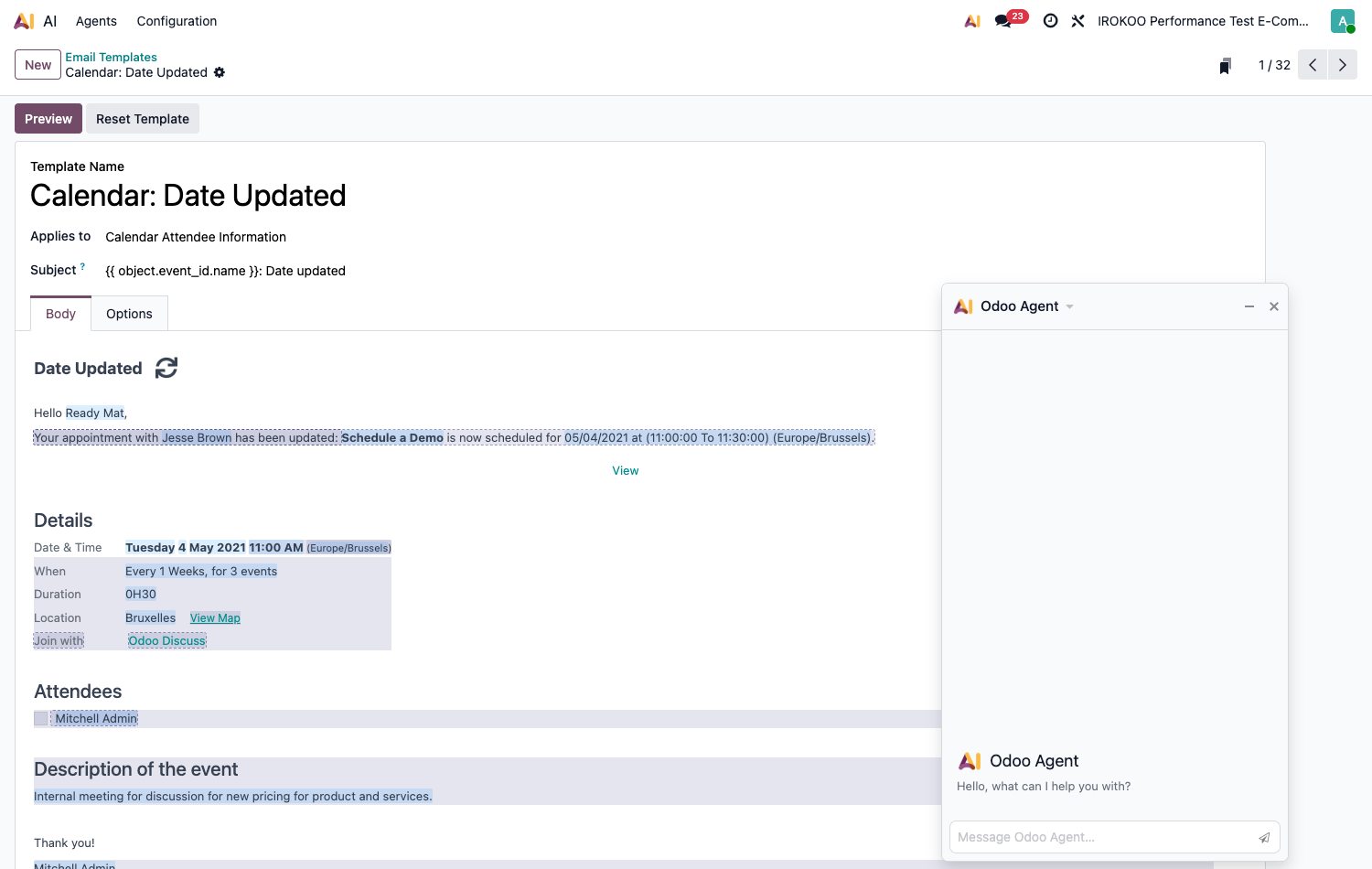Go back to Email Templates breadcrumb
Viewport: 1372px width, 869px height.
[111, 57]
